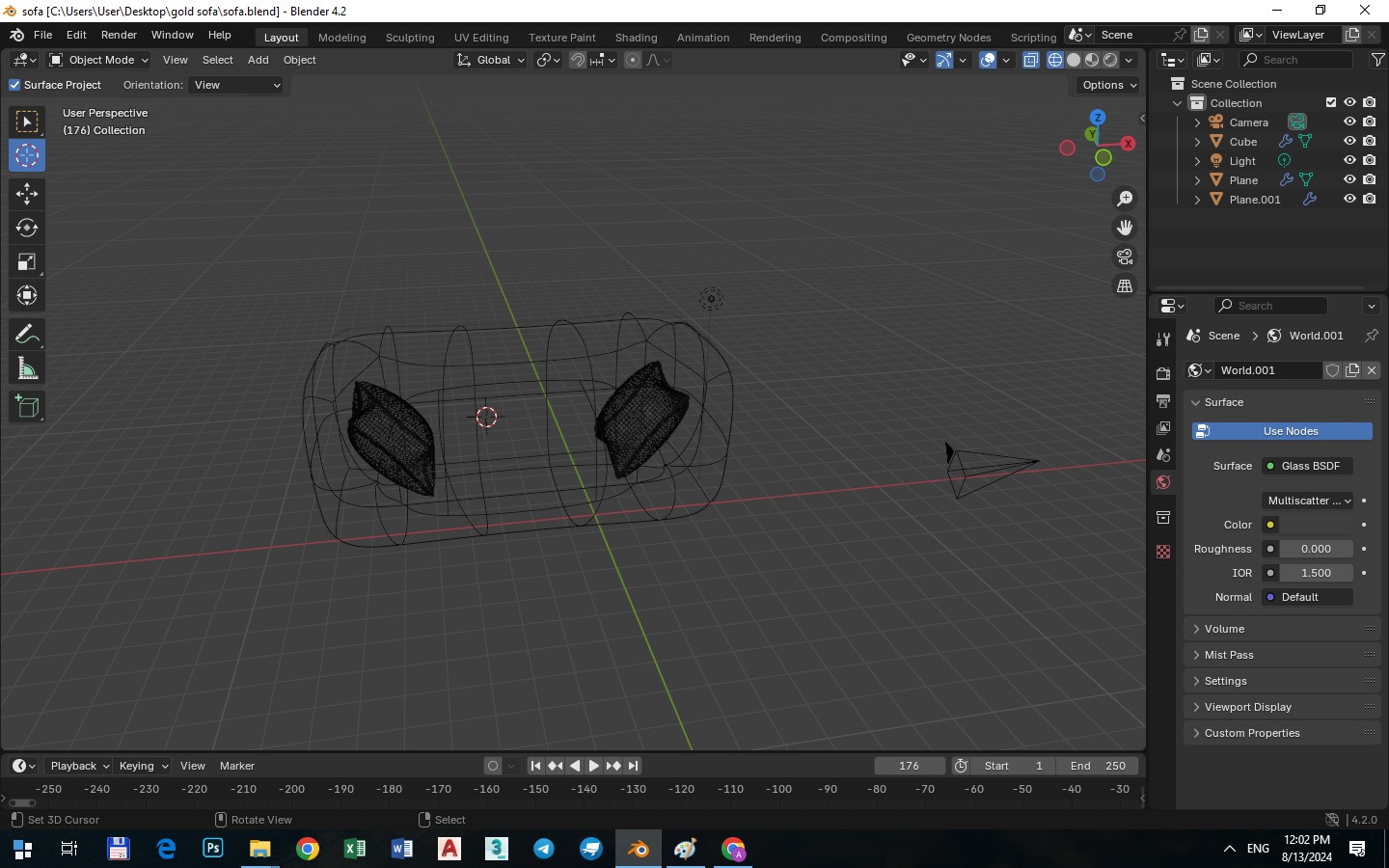Open the Keying popover in timeline
The height and width of the screenshot is (868, 1389).
point(143,766)
